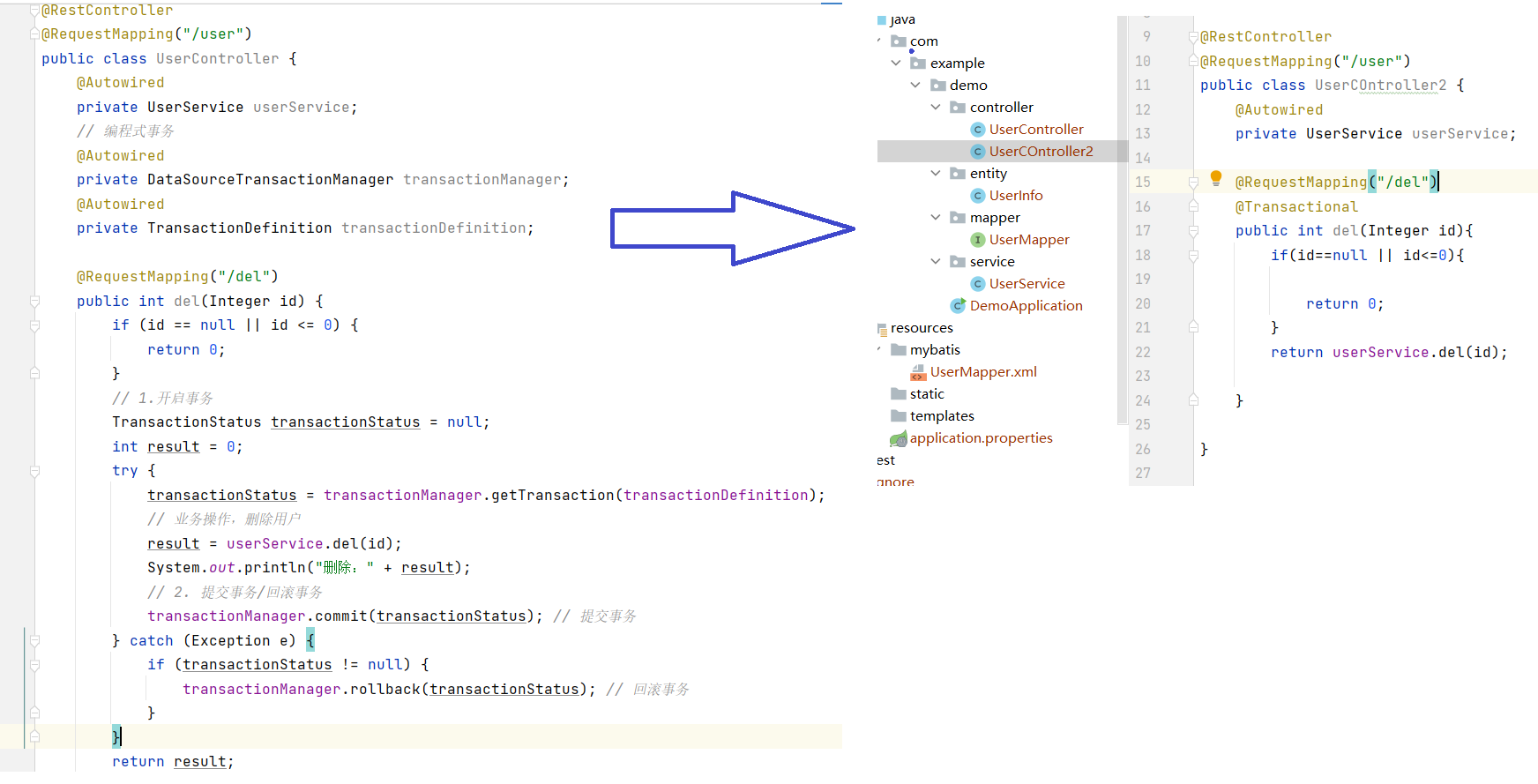
Task: Click the TransactionDefinition type name
Action: tap(239, 228)
